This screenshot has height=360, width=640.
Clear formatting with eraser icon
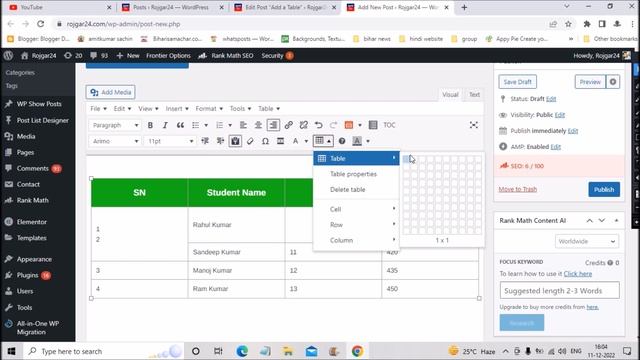tap(250, 141)
